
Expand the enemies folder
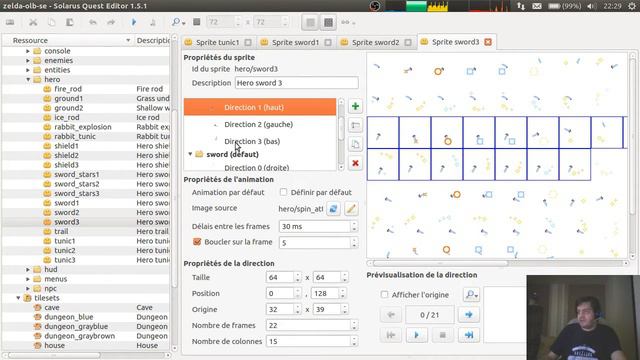(x=28, y=60)
